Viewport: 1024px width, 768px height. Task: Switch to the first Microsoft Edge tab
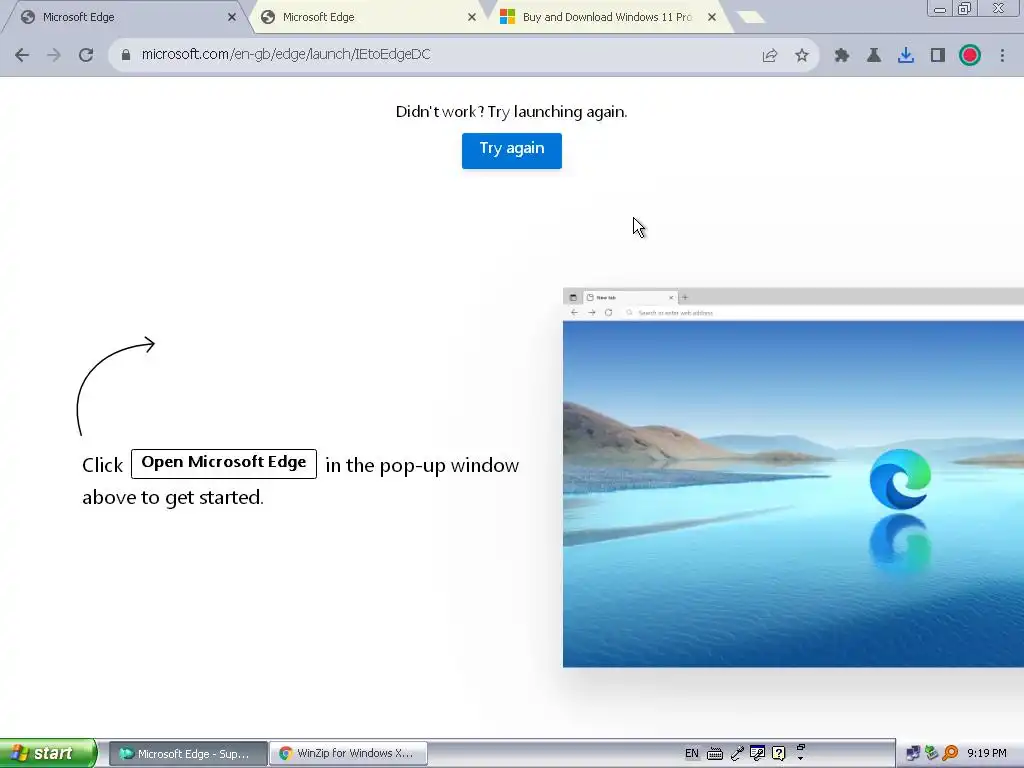tap(124, 17)
